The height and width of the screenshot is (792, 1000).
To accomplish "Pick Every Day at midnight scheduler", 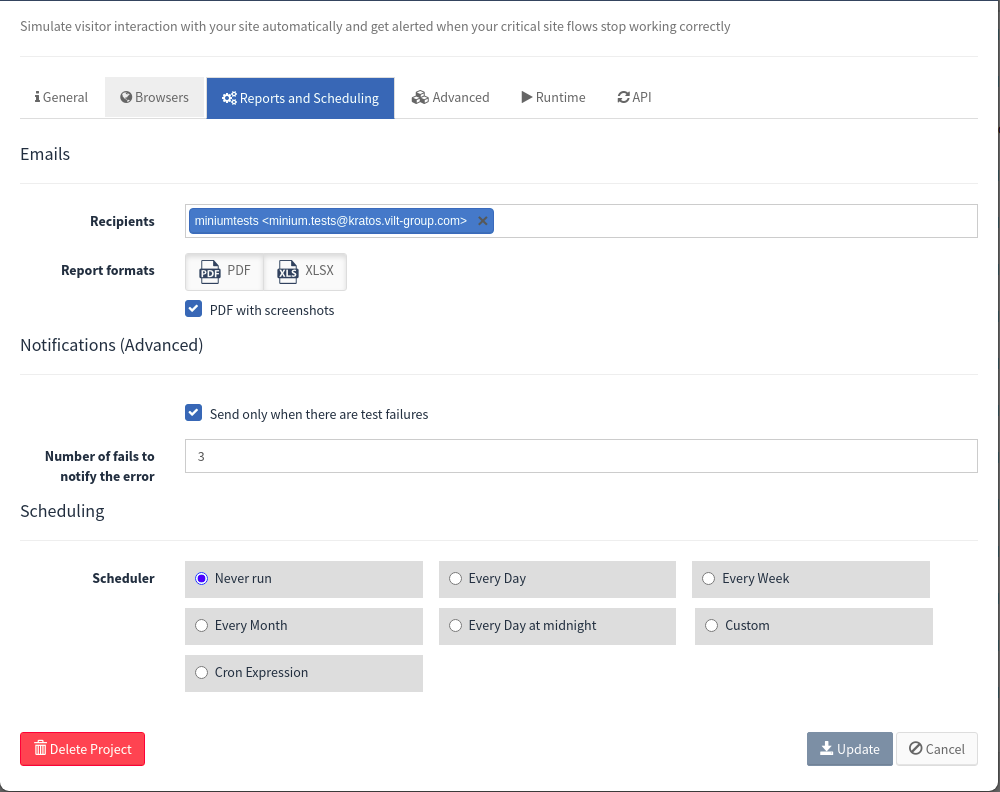I will [557, 626].
